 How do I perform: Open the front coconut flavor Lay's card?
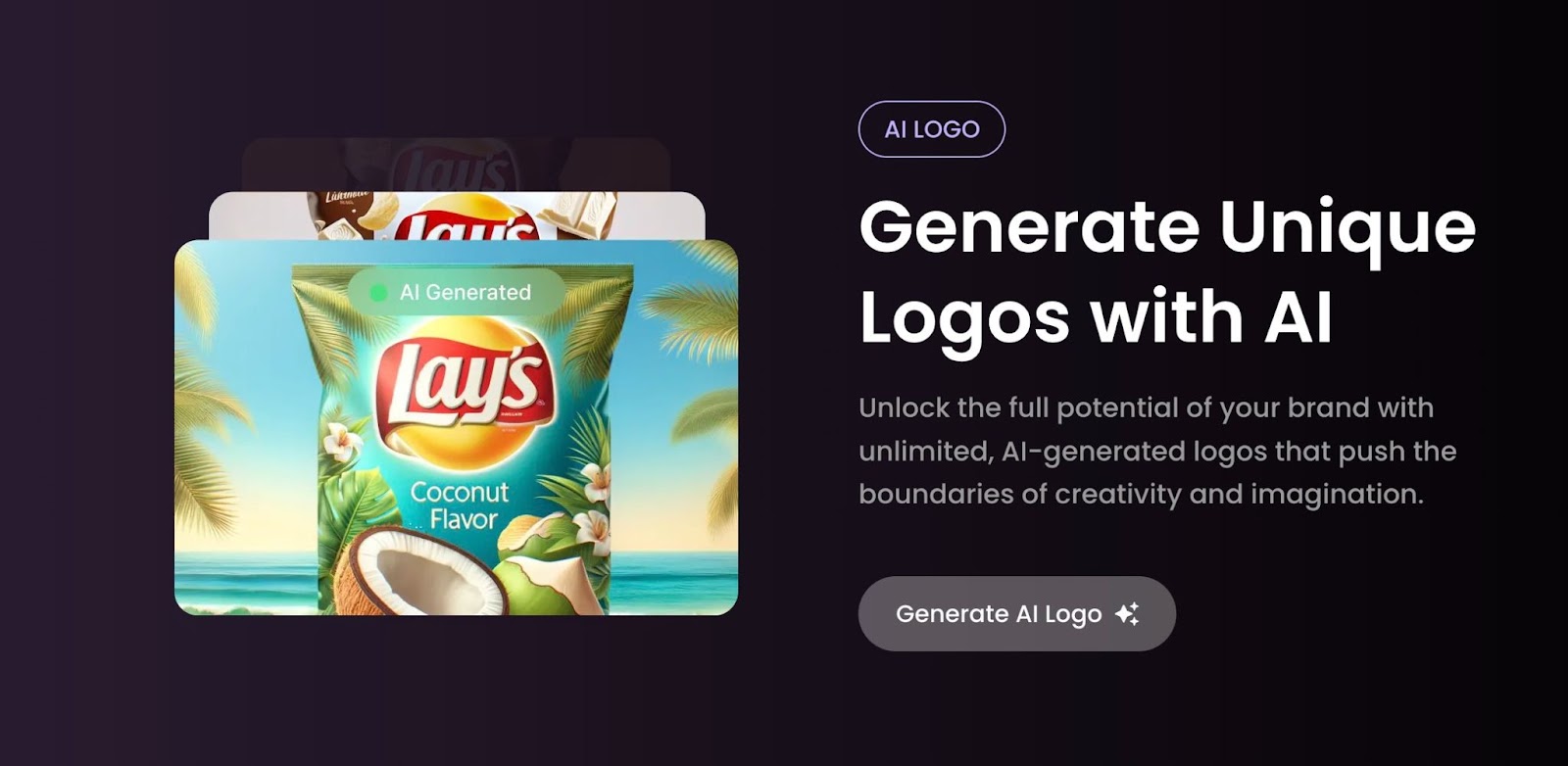coord(456,428)
